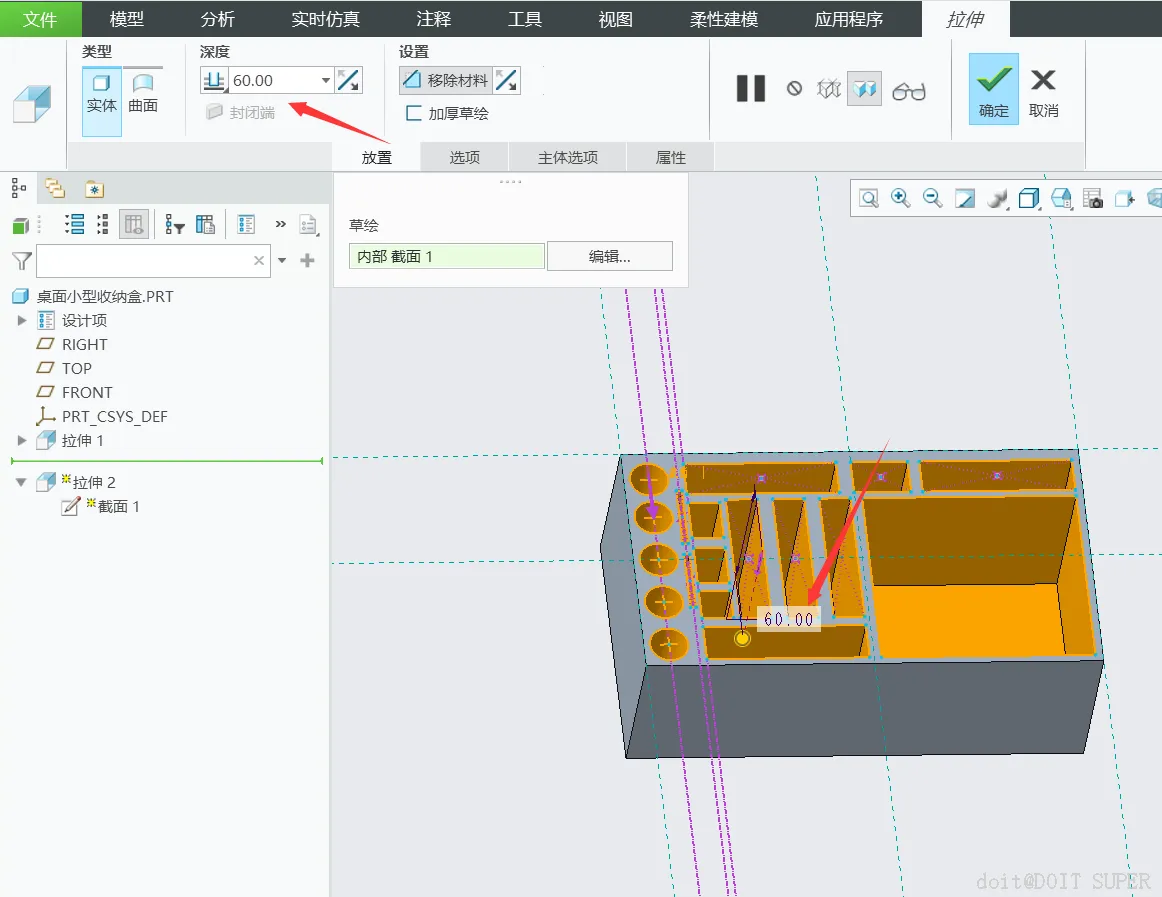
Task: Click the 编辑... sketch button
Action: click(x=609, y=256)
